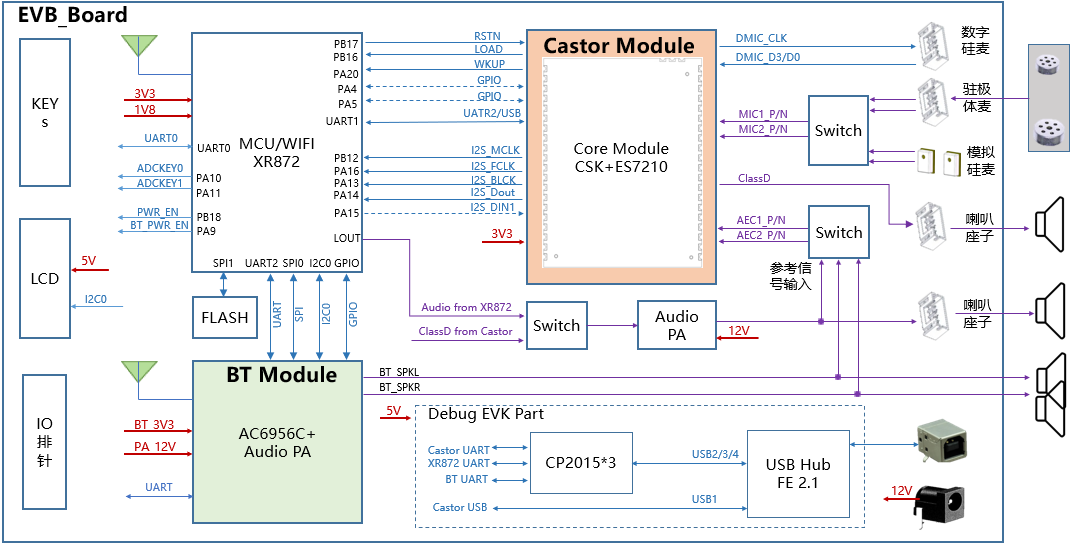Image resolution: width=1074 pixels, height=545 pixels.
Task: Select the I2S_BLCK signal label
Action: tap(492, 180)
